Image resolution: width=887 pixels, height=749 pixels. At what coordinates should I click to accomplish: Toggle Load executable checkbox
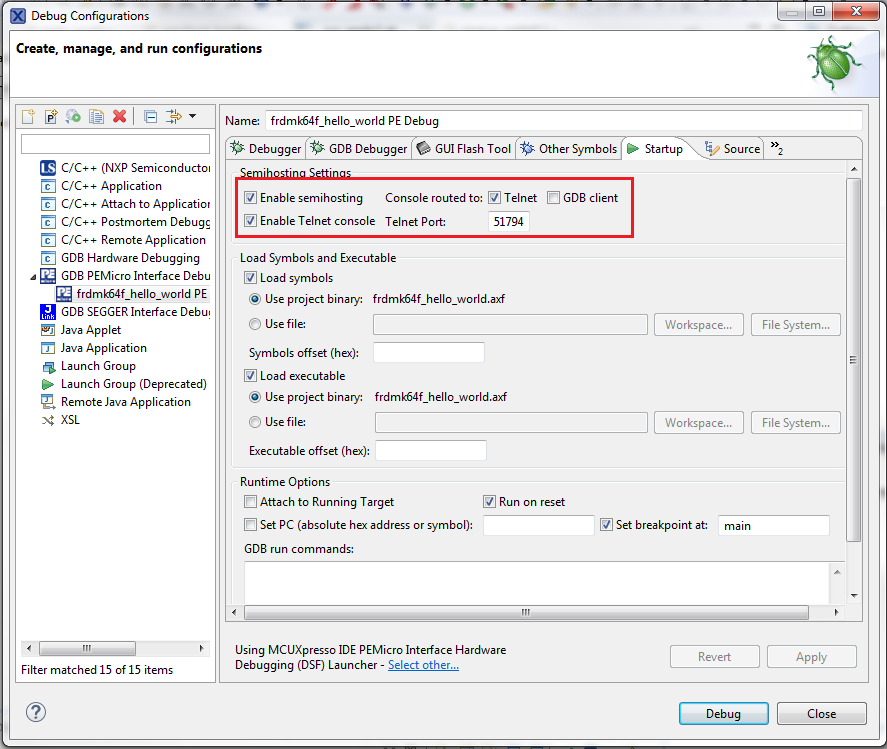pos(251,376)
